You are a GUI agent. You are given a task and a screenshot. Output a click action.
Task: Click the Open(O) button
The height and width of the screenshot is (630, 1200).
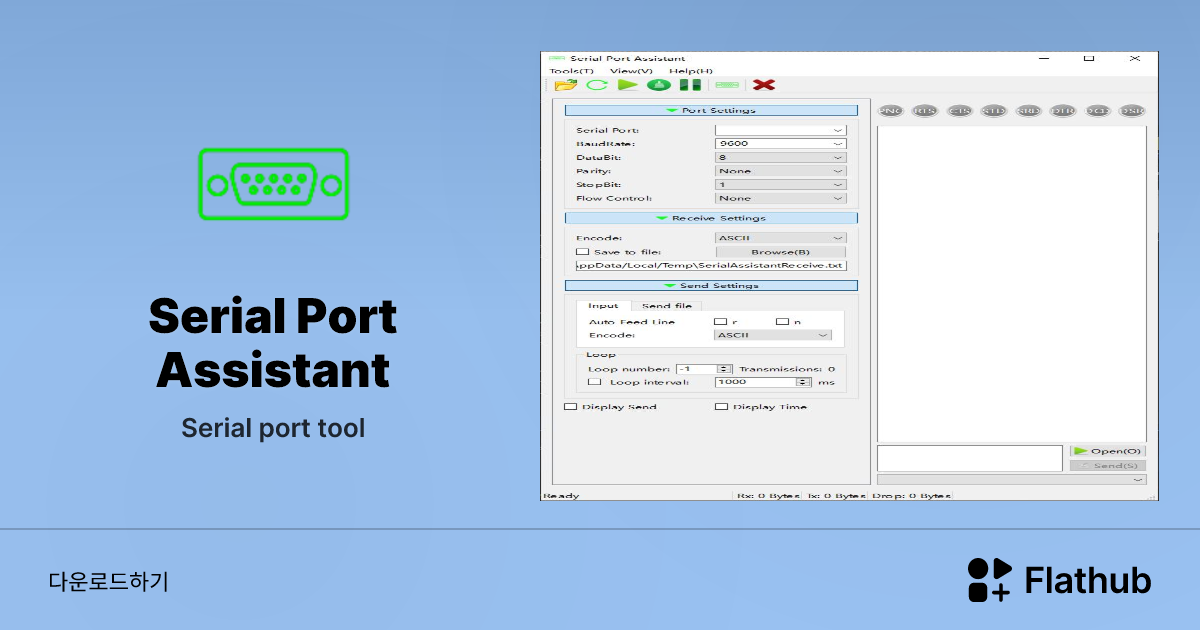(1106, 450)
